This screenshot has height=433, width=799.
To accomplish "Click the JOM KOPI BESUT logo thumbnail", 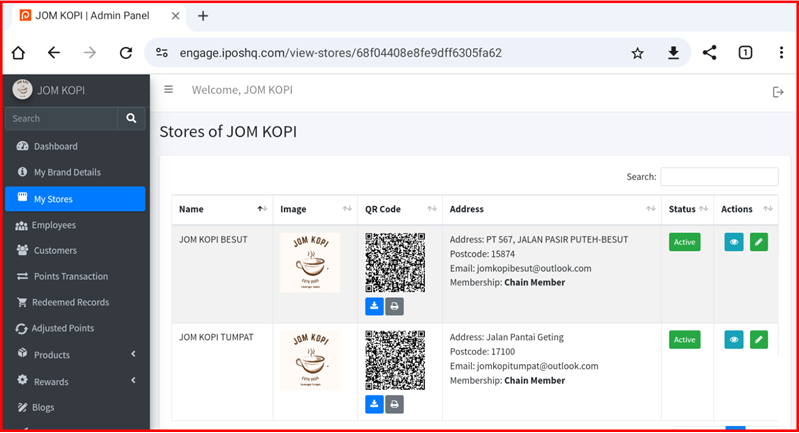I will 309,263.
